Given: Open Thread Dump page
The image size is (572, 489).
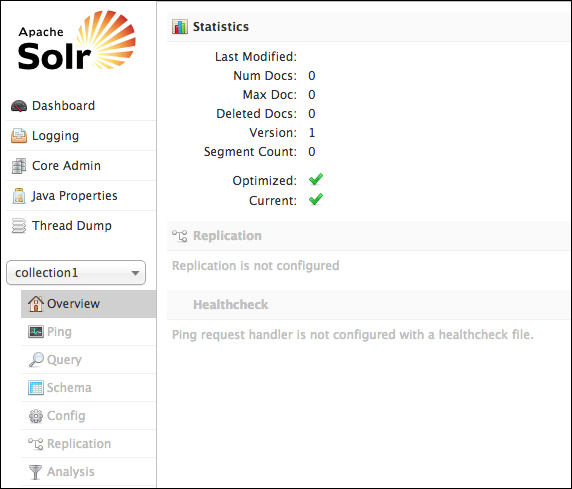Looking at the screenshot, I should click(x=81, y=226).
